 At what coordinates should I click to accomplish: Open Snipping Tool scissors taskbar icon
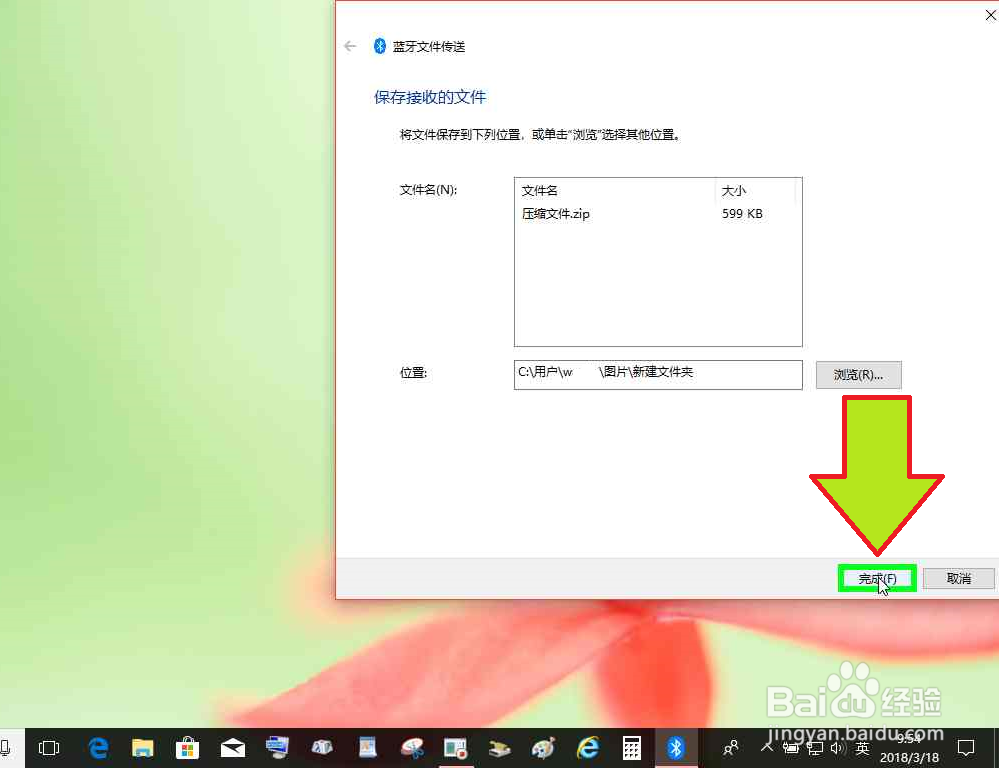tap(412, 748)
